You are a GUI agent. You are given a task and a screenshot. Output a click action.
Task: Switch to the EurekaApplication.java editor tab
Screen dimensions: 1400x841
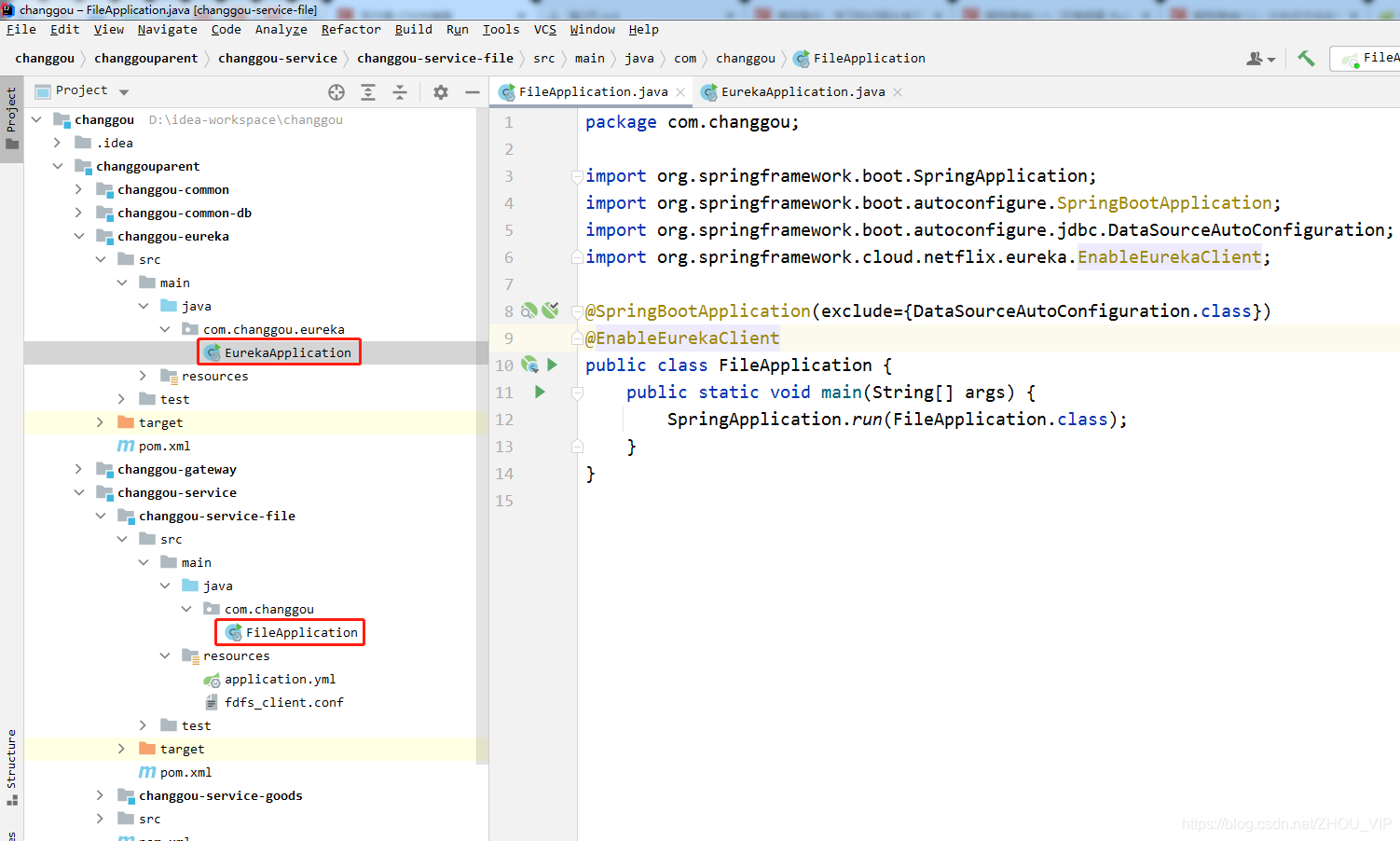coord(803,91)
